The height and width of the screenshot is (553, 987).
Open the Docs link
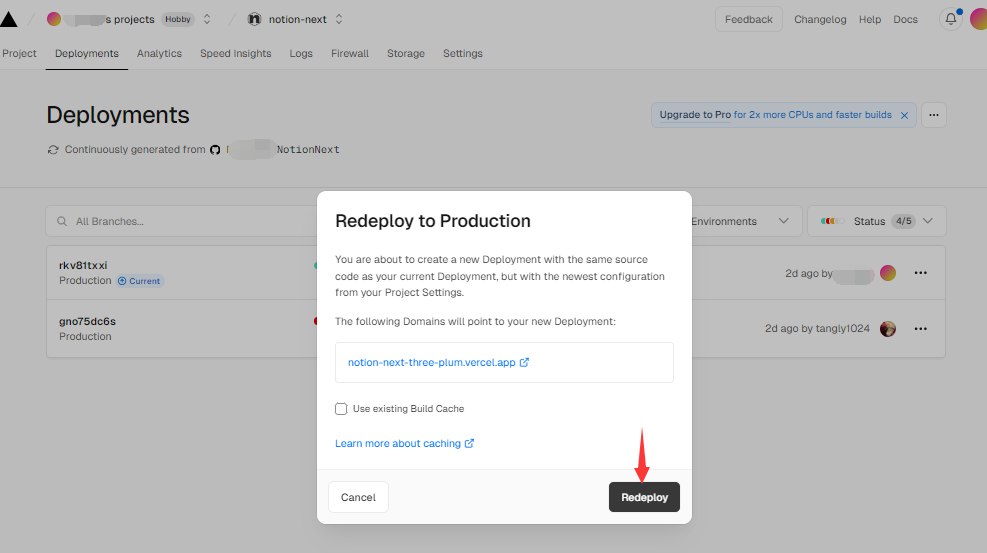coord(905,20)
